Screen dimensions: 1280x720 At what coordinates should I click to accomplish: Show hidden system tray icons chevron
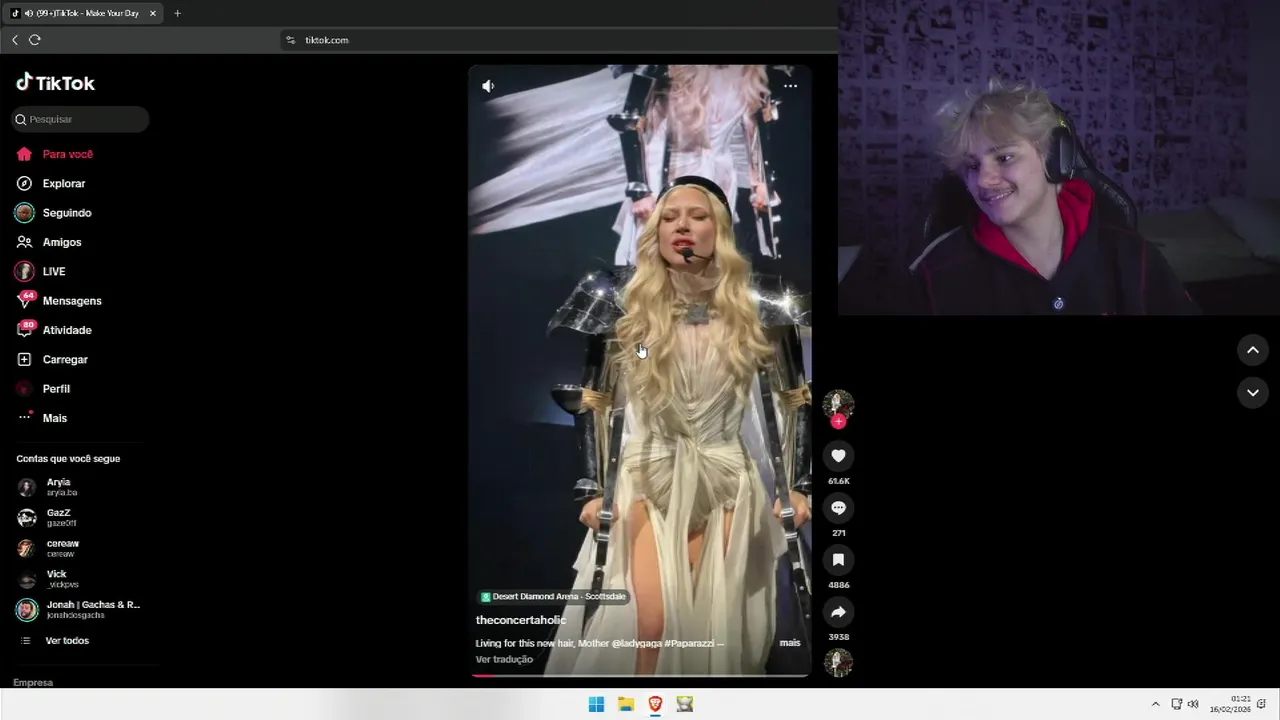(1155, 704)
